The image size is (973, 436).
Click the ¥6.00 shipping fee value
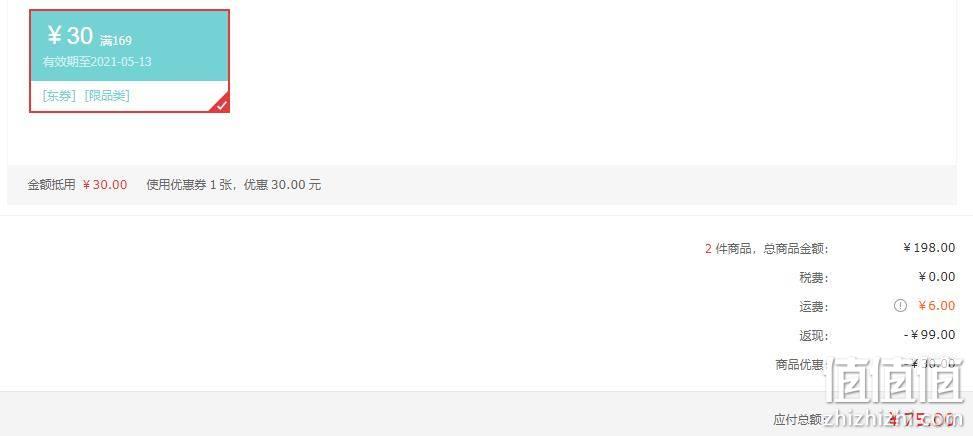tap(936, 306)
